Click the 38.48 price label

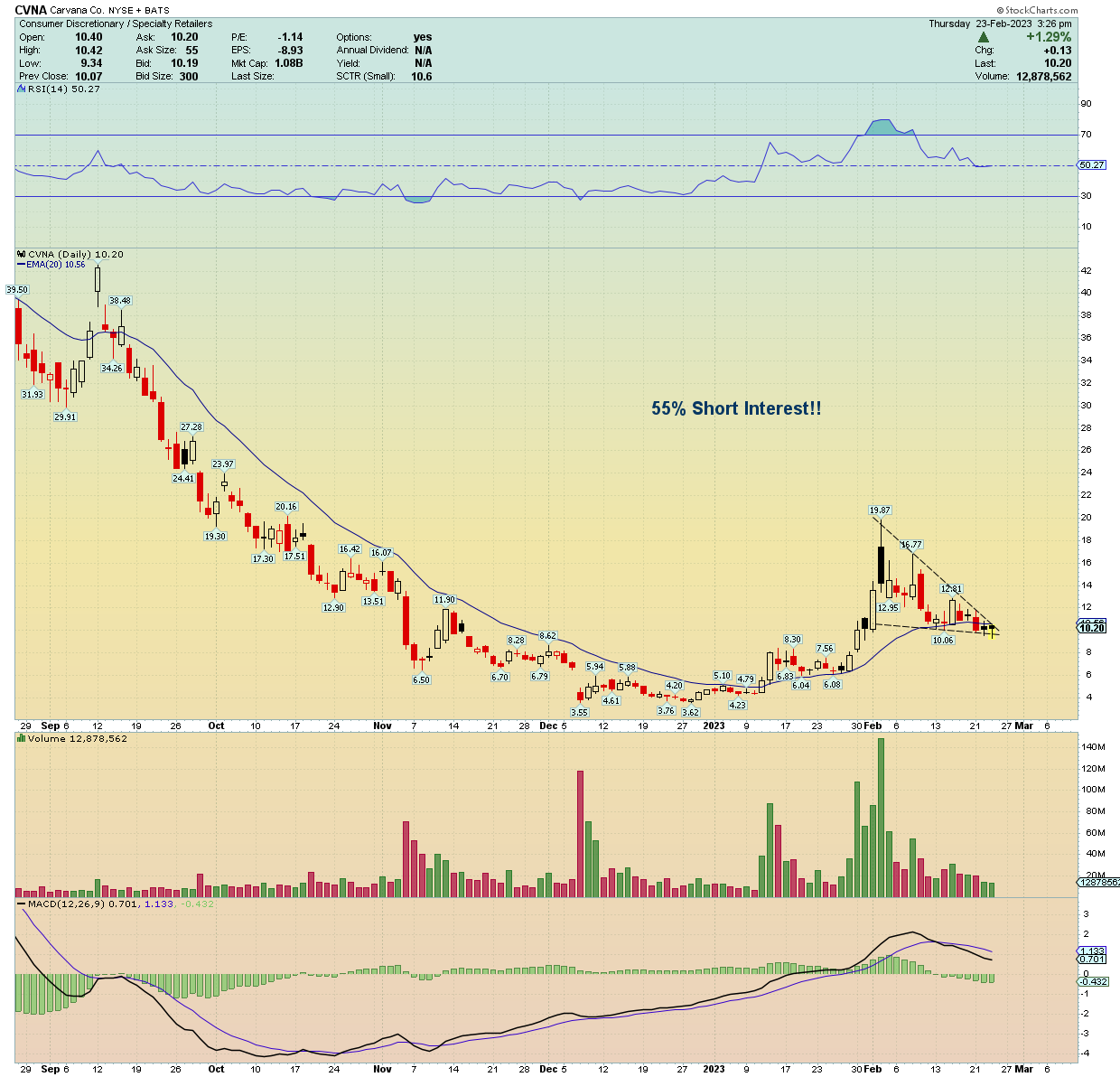(120, 301)
